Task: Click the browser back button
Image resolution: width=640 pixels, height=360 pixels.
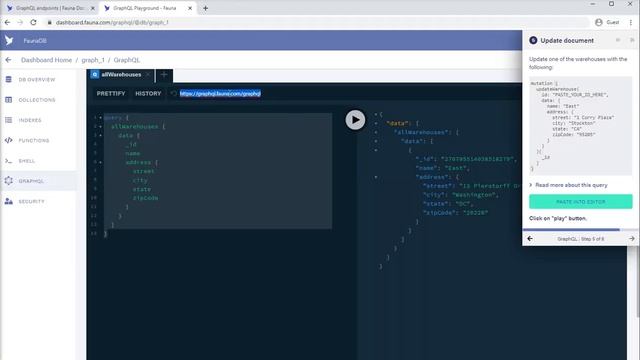Action: (x=7, y=22)
